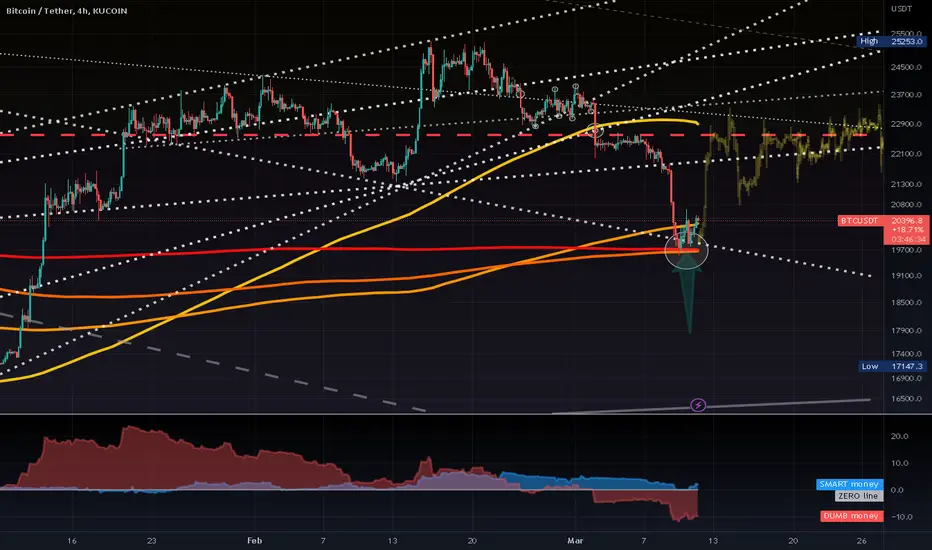Click the 21300.0 price axis value
The width and height of the screenshot is (932, 550).
(906, 184)
